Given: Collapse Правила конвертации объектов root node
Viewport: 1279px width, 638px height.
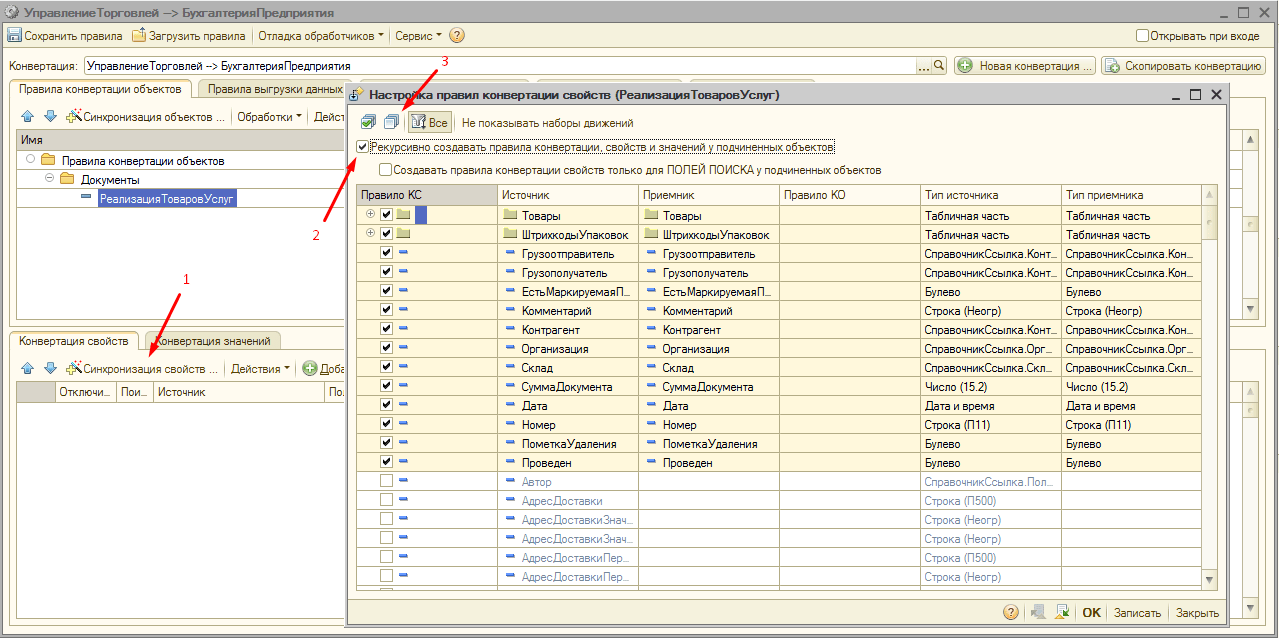Looking at the screenshot, I should [x=30, y=160].
